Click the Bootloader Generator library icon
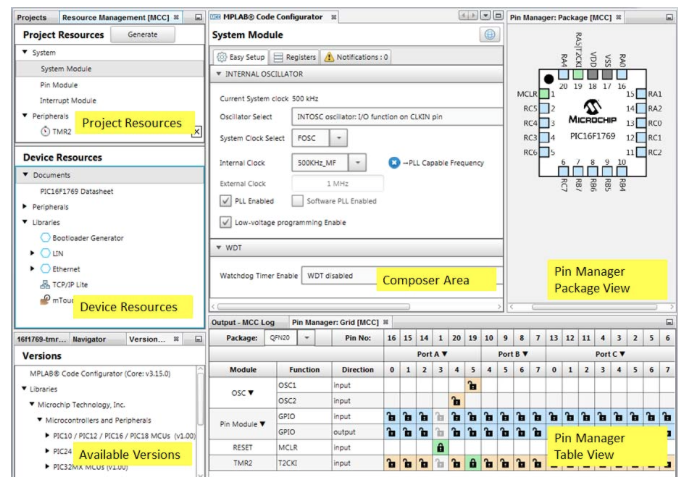The height and width of the screenshot is (482, 689). [x=45, y=238]
